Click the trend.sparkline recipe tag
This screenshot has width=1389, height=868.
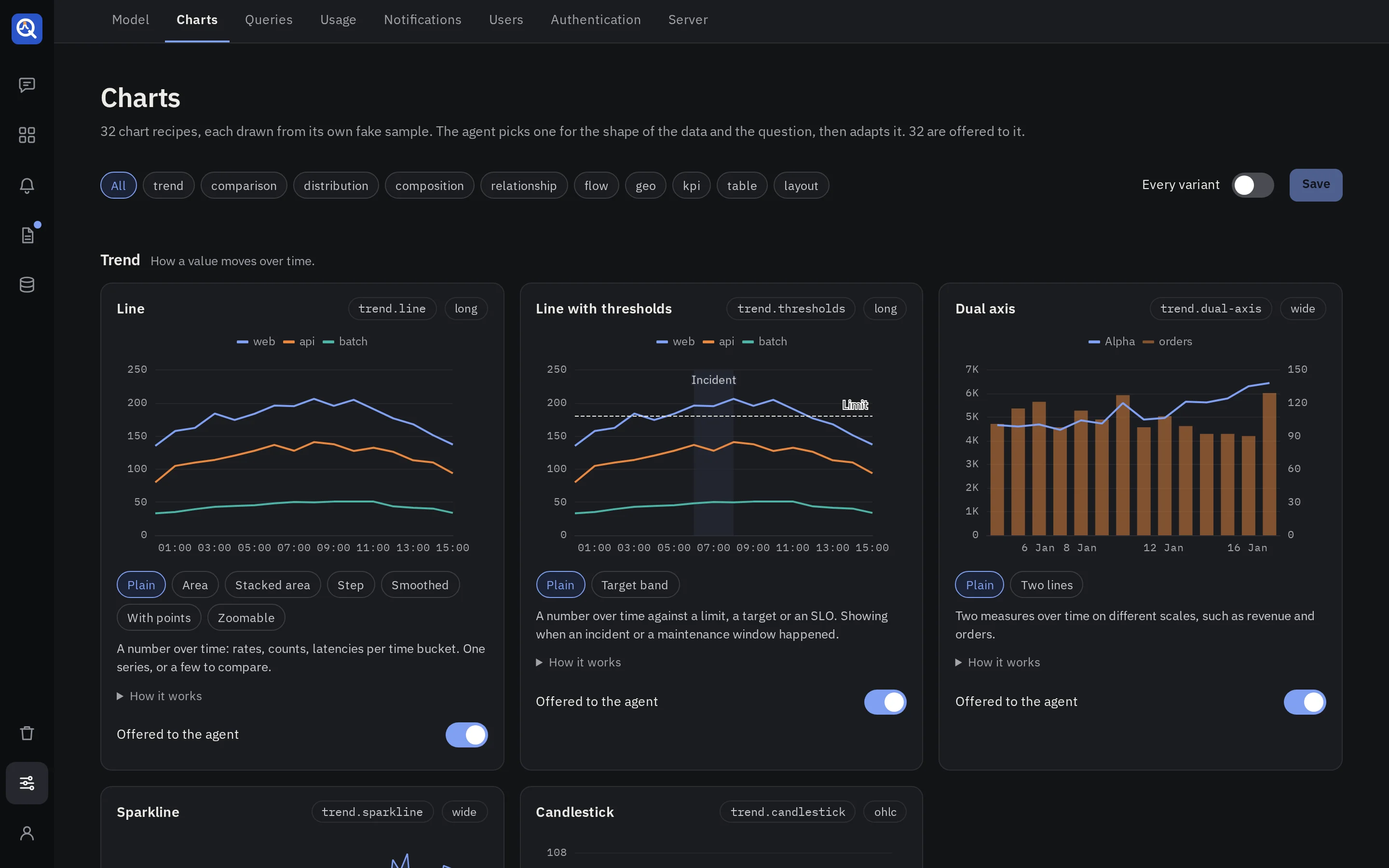[372, 812]
